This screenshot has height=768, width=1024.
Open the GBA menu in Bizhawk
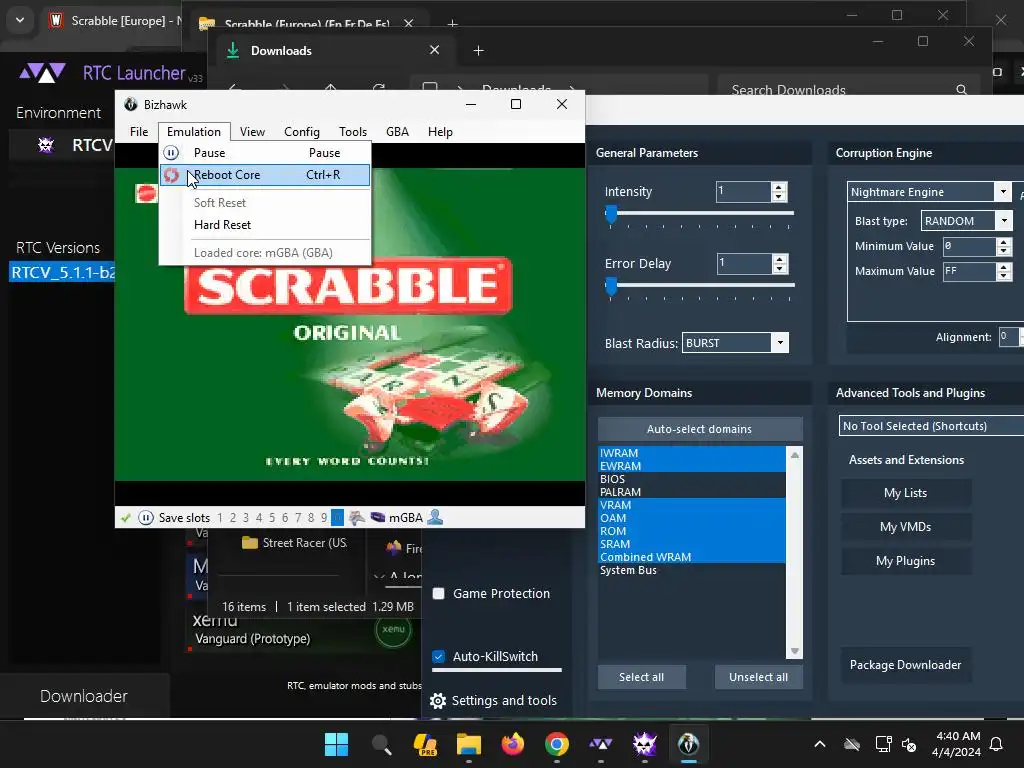pos(397,132)
